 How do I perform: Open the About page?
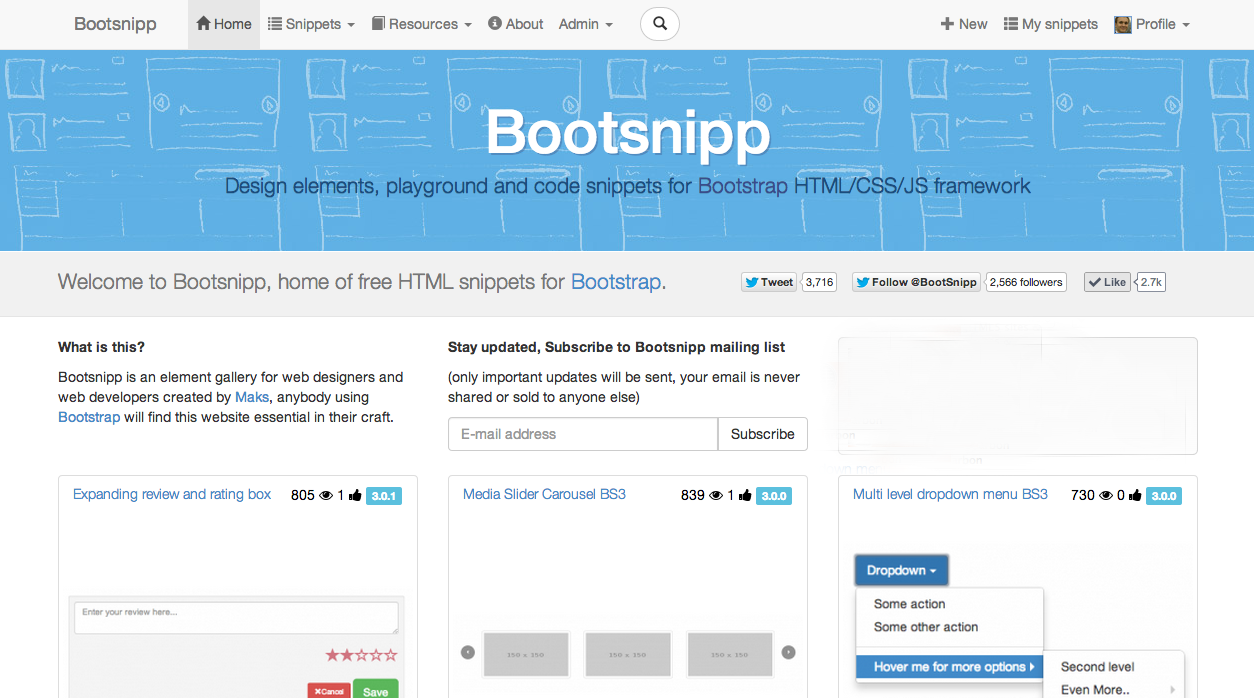516,24
